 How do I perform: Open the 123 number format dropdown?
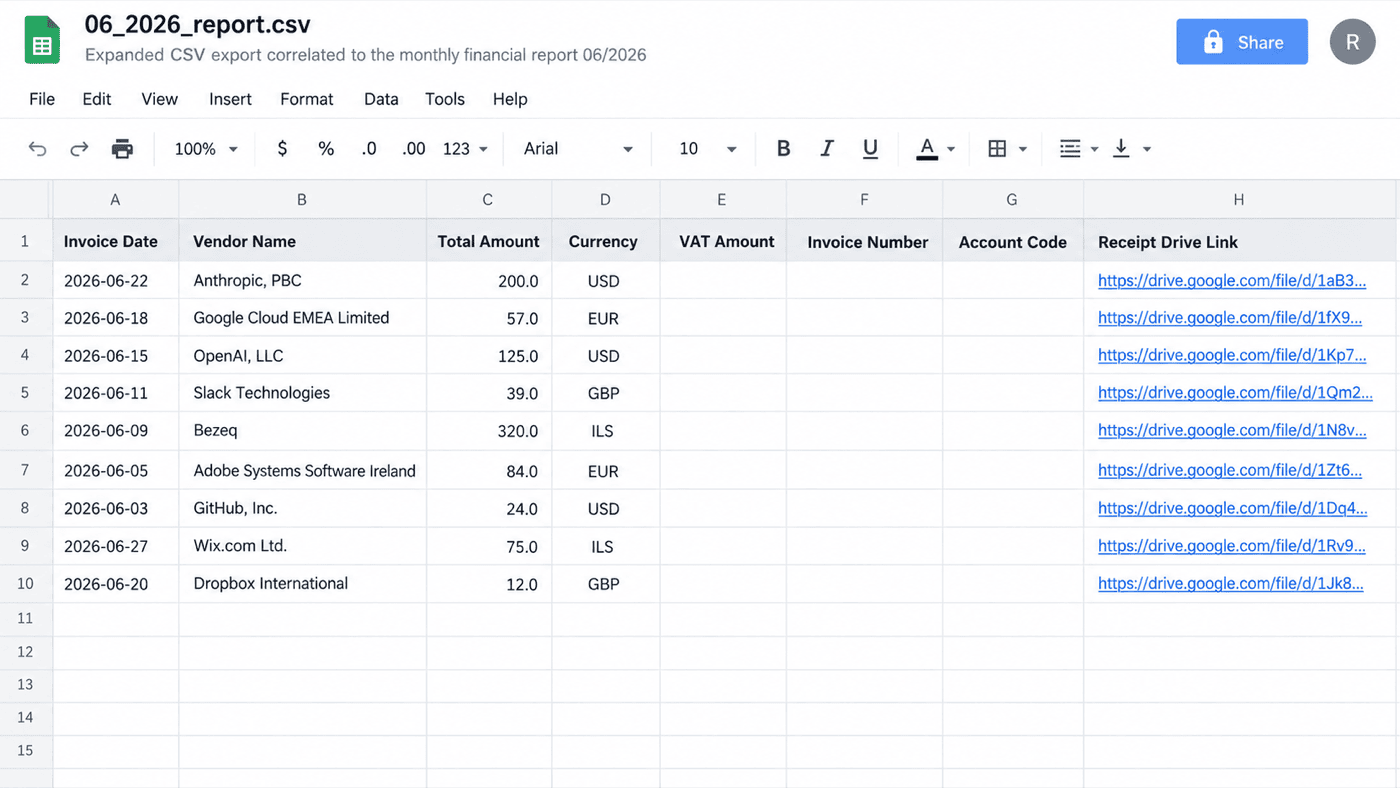tap(465, 149)
